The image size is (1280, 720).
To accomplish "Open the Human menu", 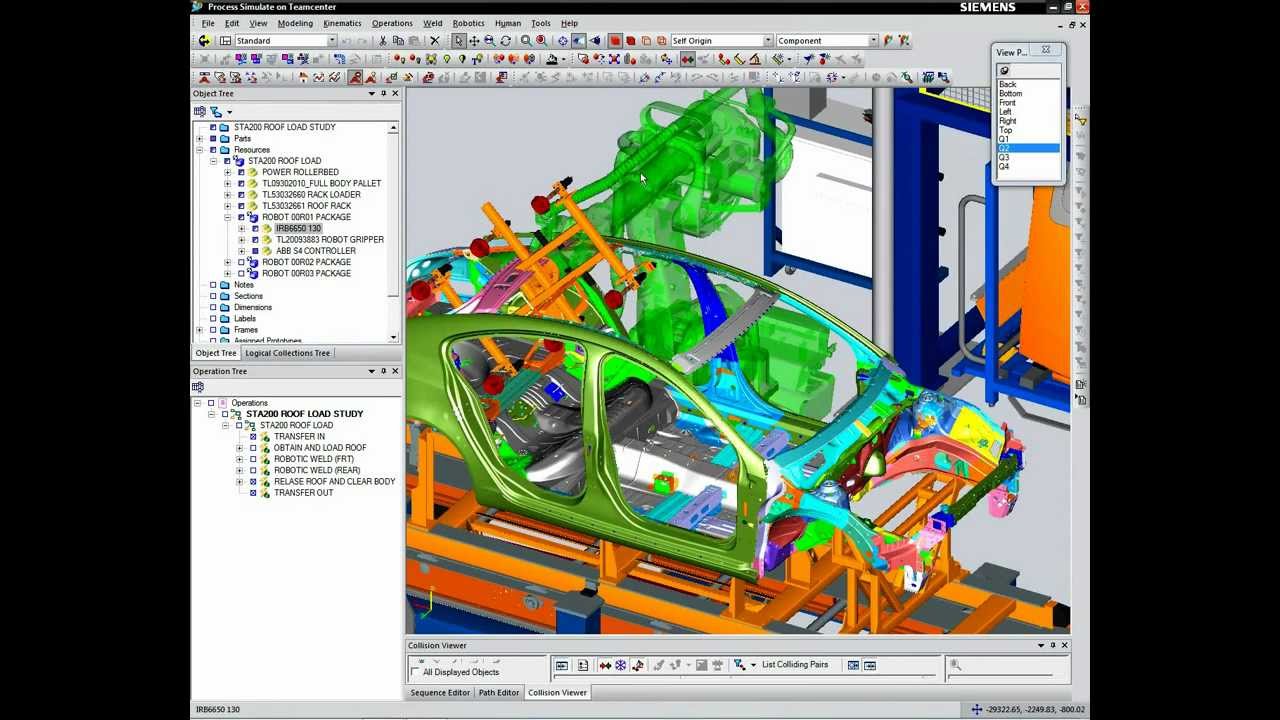I will [507, 23].
